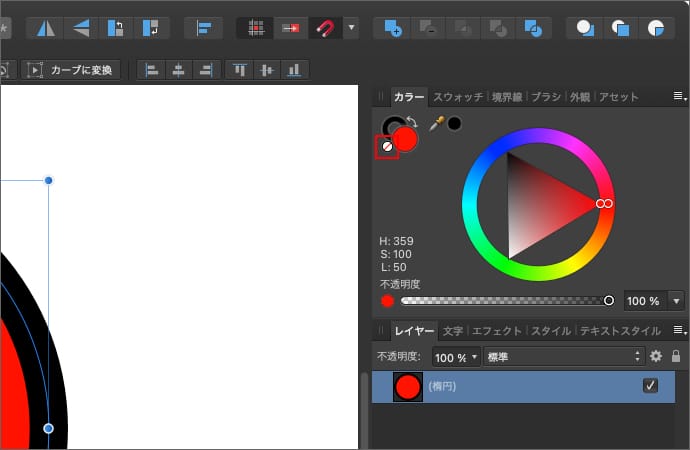This screenshot has width=690, height=450.
Task: Click the align left icon
Action: point(152,70)
